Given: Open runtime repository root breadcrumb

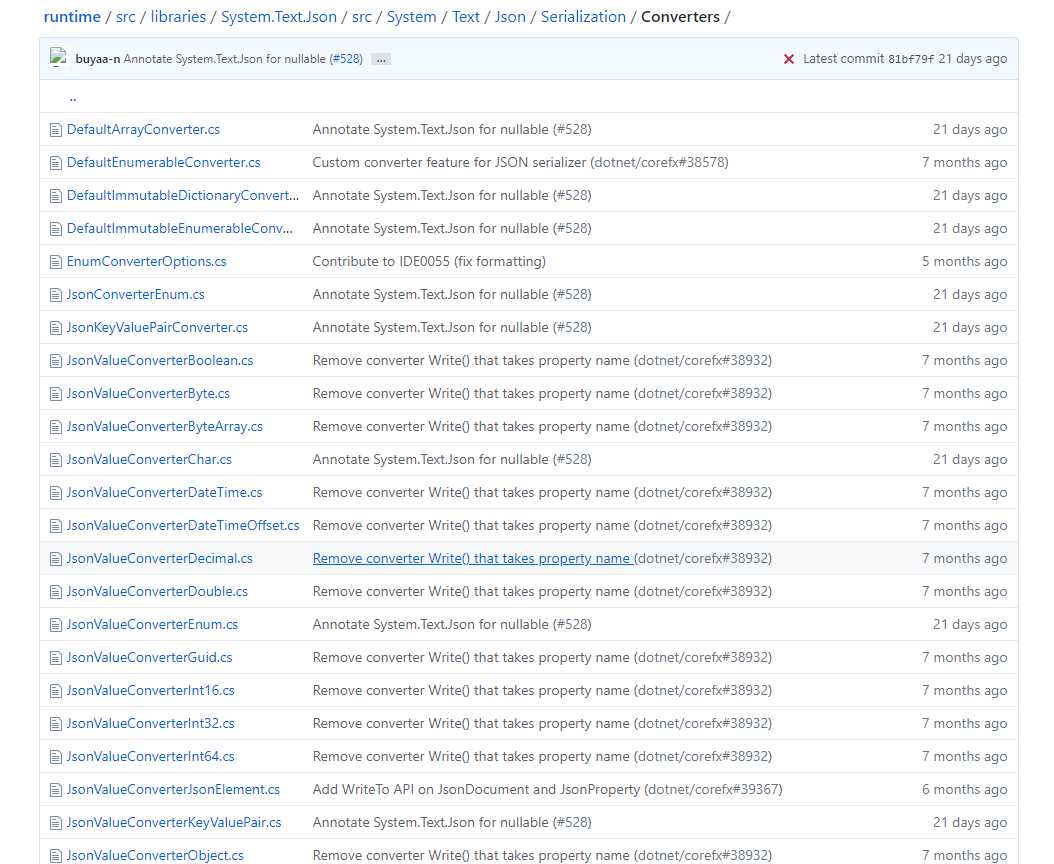Looking at the screenshot, I should click(x=72, y=17).
